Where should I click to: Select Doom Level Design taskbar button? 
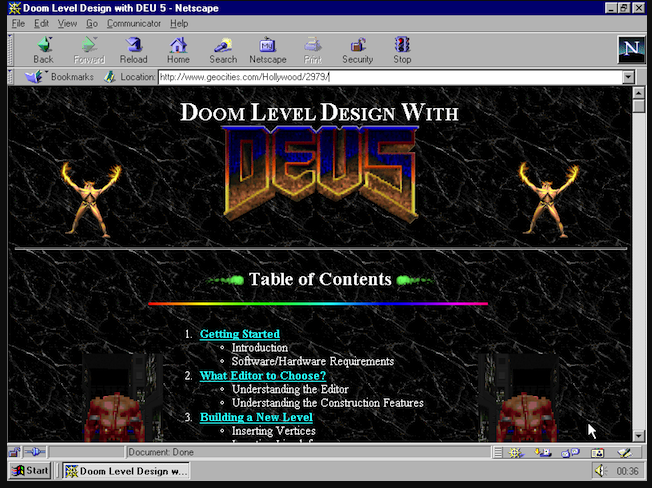coord(126,471)
